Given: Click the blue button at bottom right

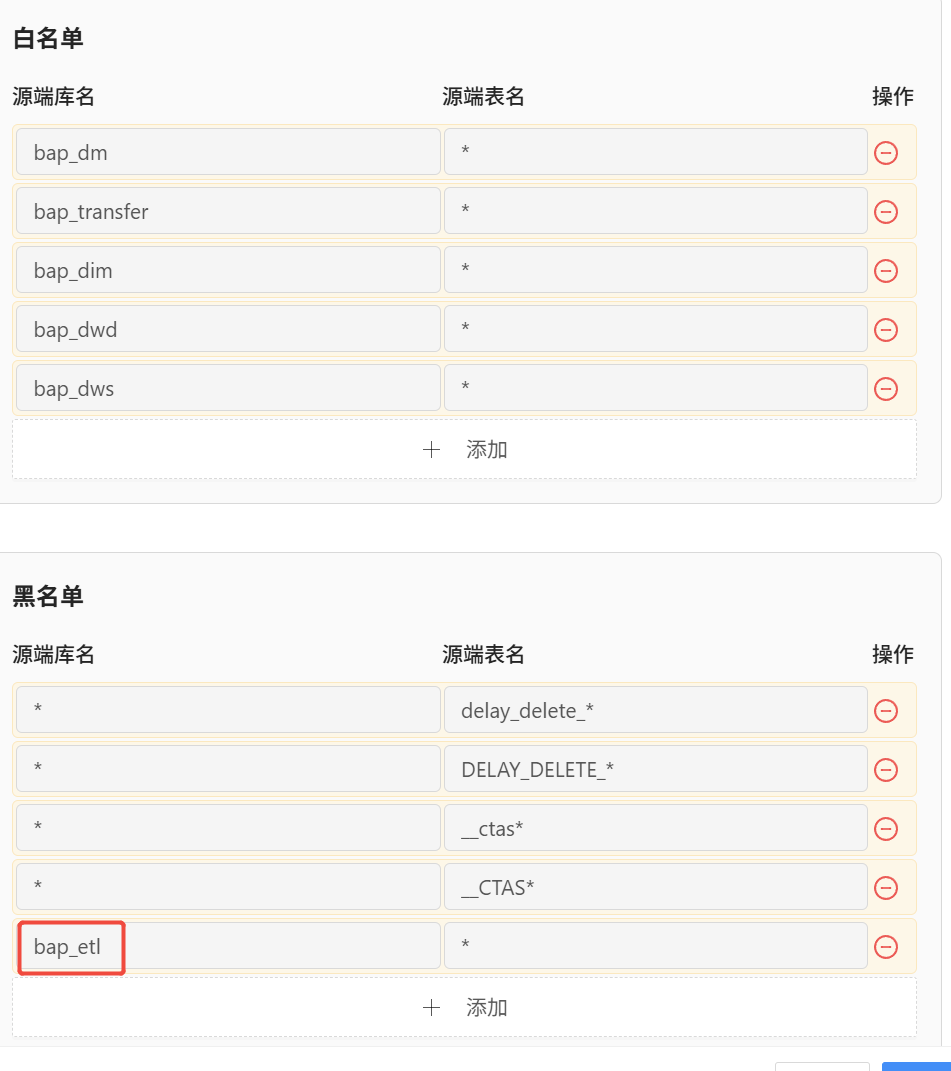Looking at the screenshot, I should coord(916,1066).
